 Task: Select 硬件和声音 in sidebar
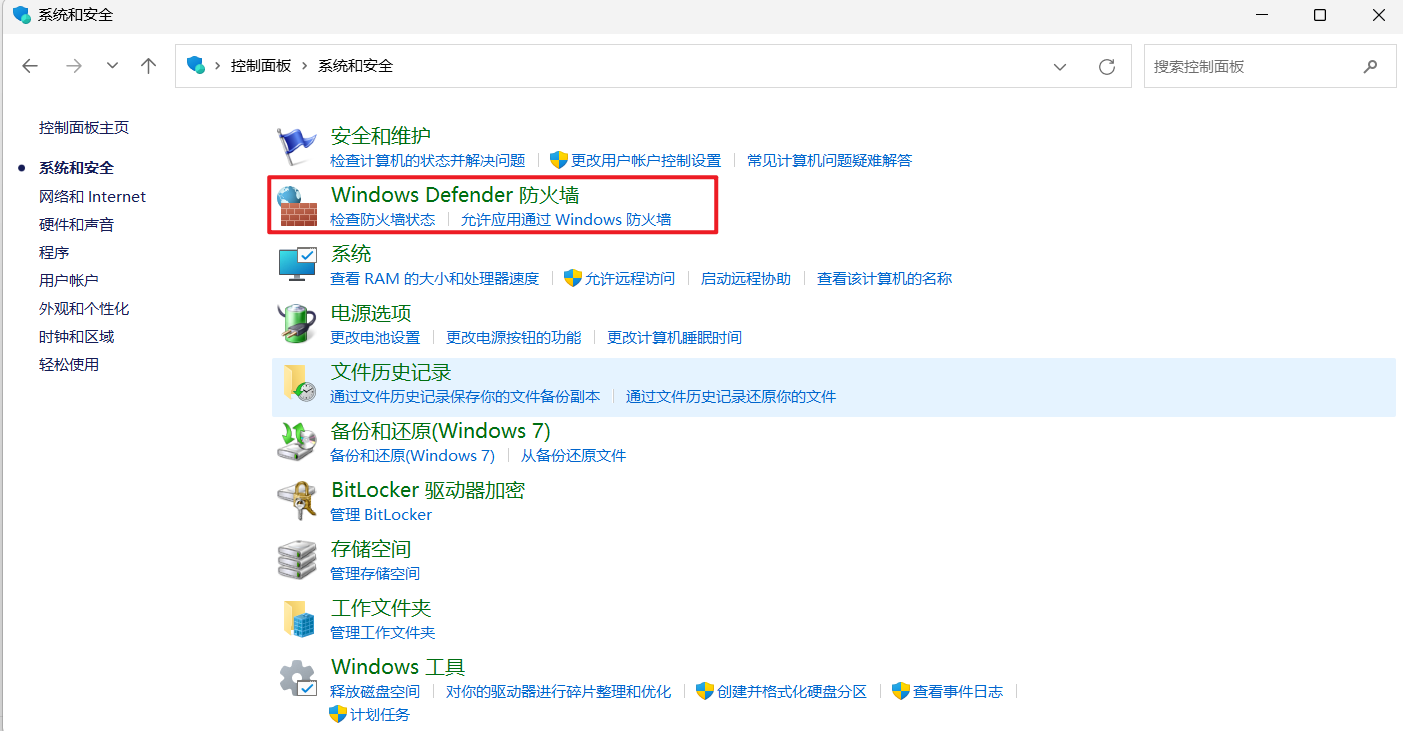click(76, 224)
